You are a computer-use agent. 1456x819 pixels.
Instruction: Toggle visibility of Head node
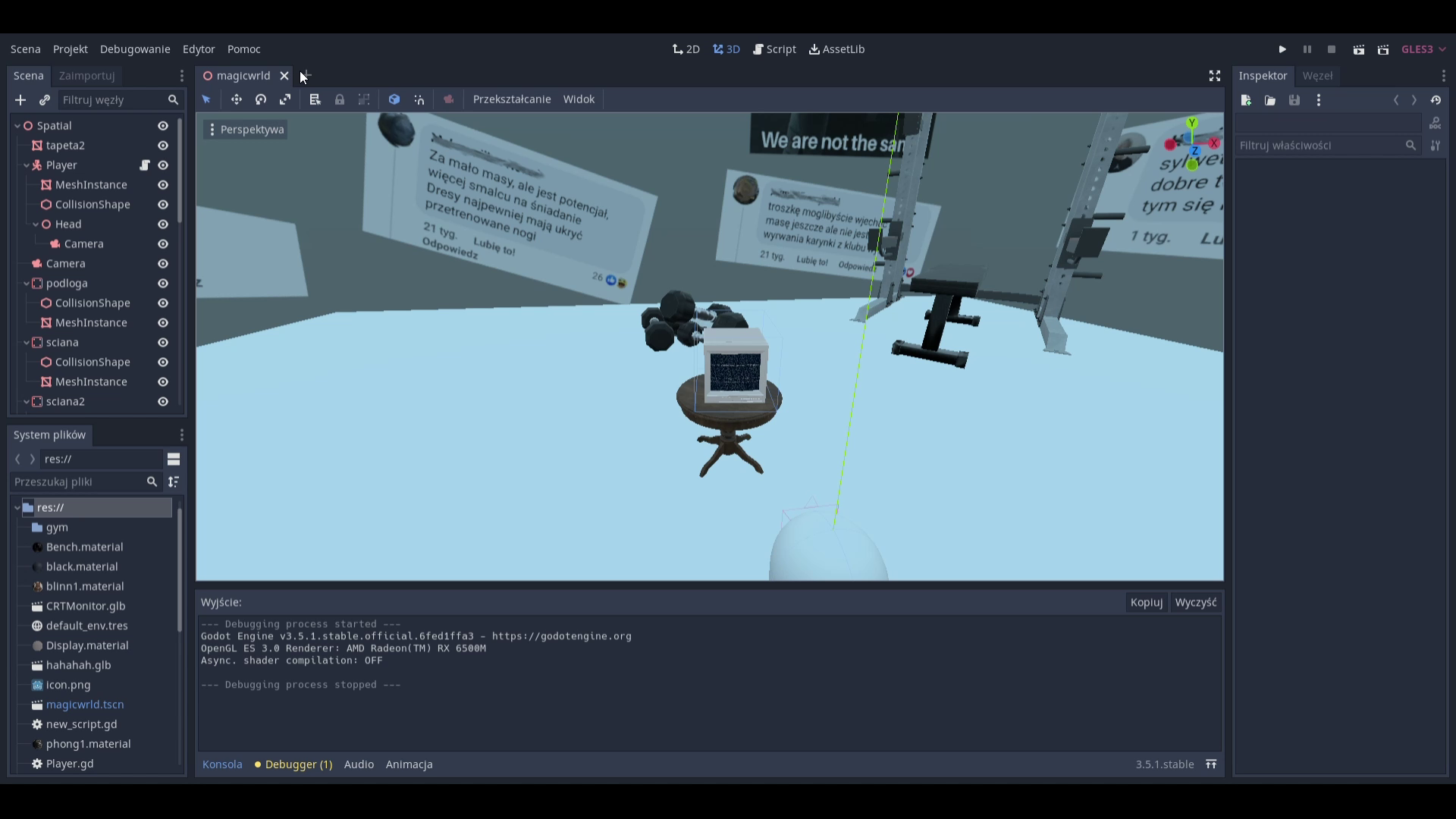[163, 224]
